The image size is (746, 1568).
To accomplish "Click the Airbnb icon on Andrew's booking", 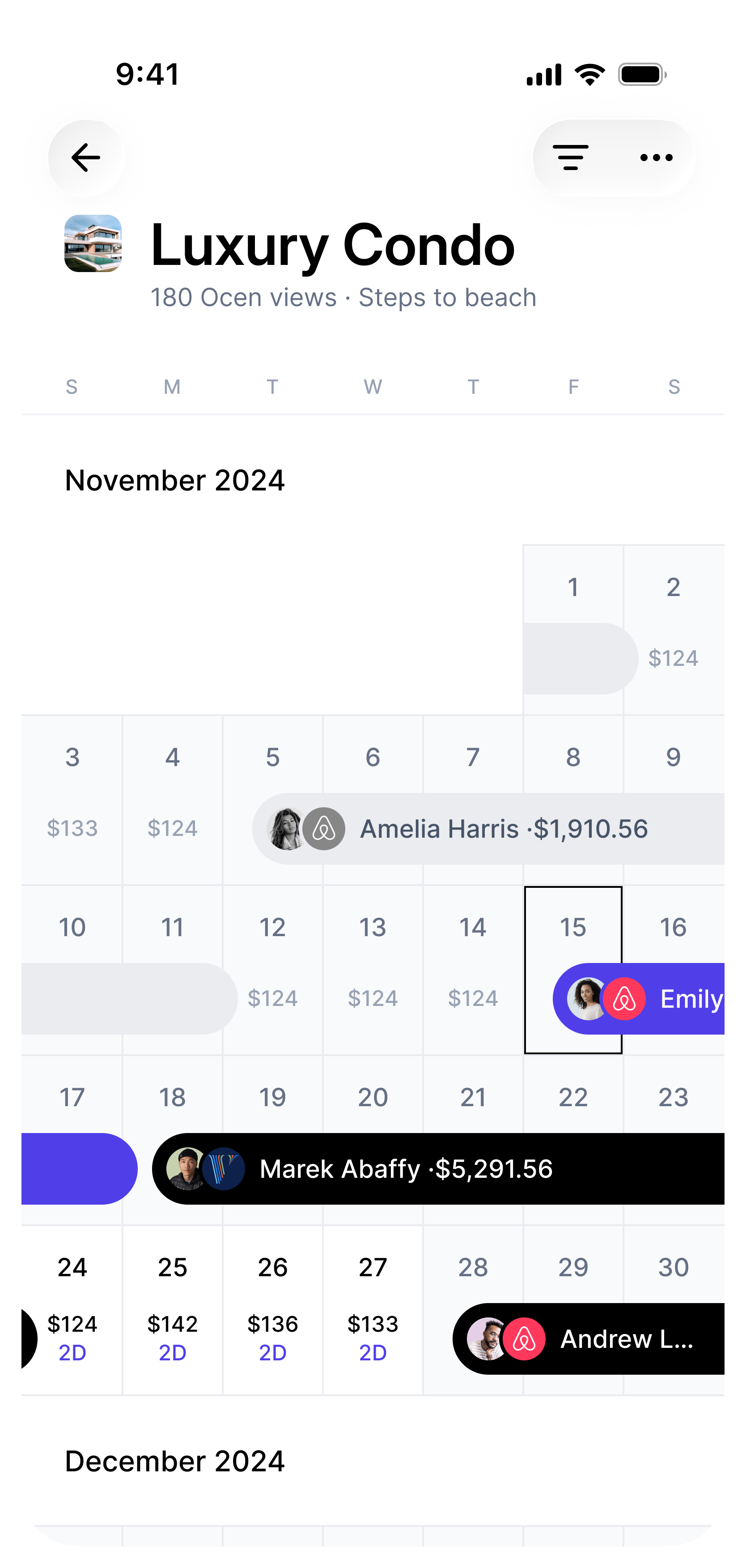I will (x=525, y=1338).
